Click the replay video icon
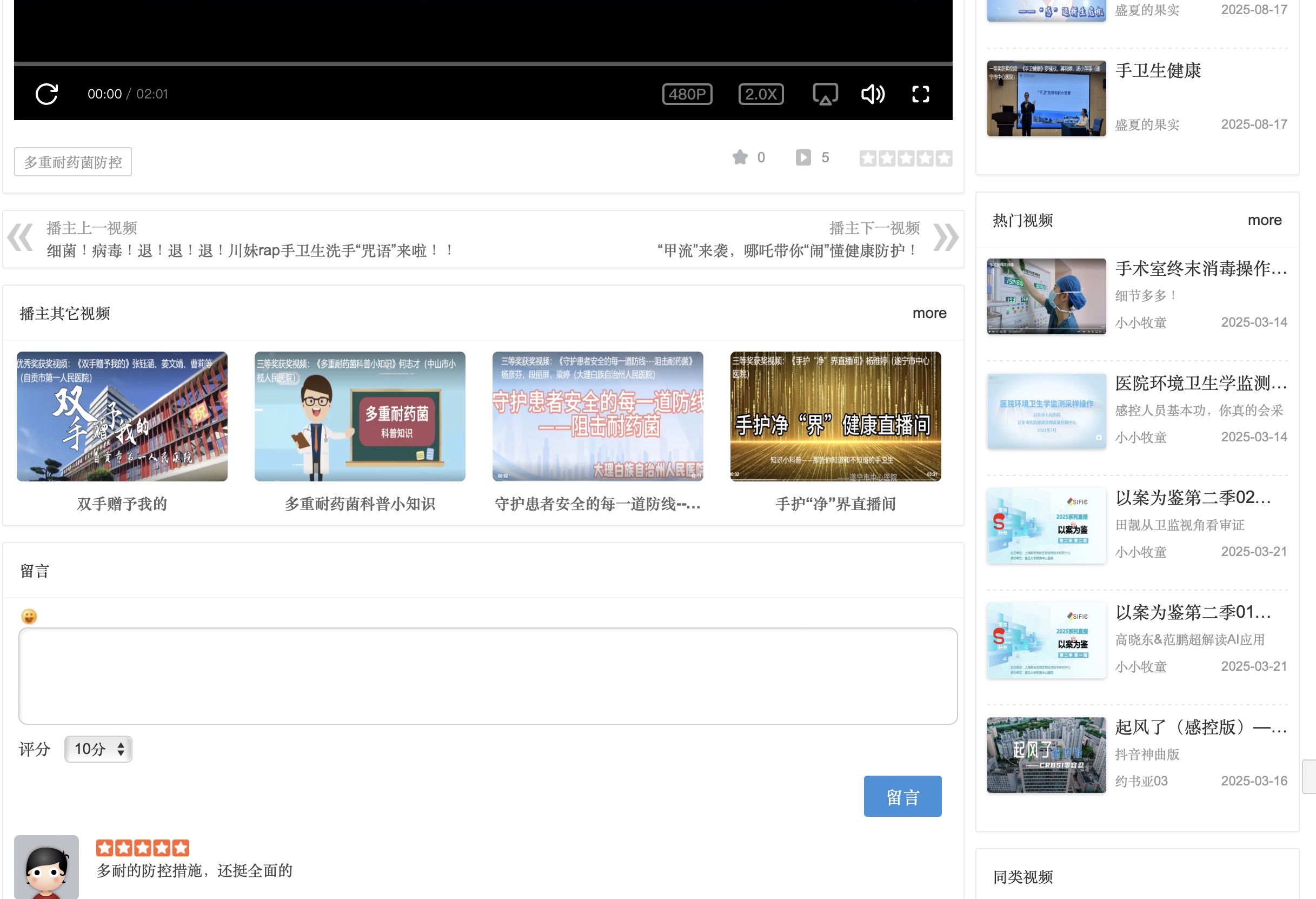The height and width of the screenshot is (899, 1316). click(46, 94)
